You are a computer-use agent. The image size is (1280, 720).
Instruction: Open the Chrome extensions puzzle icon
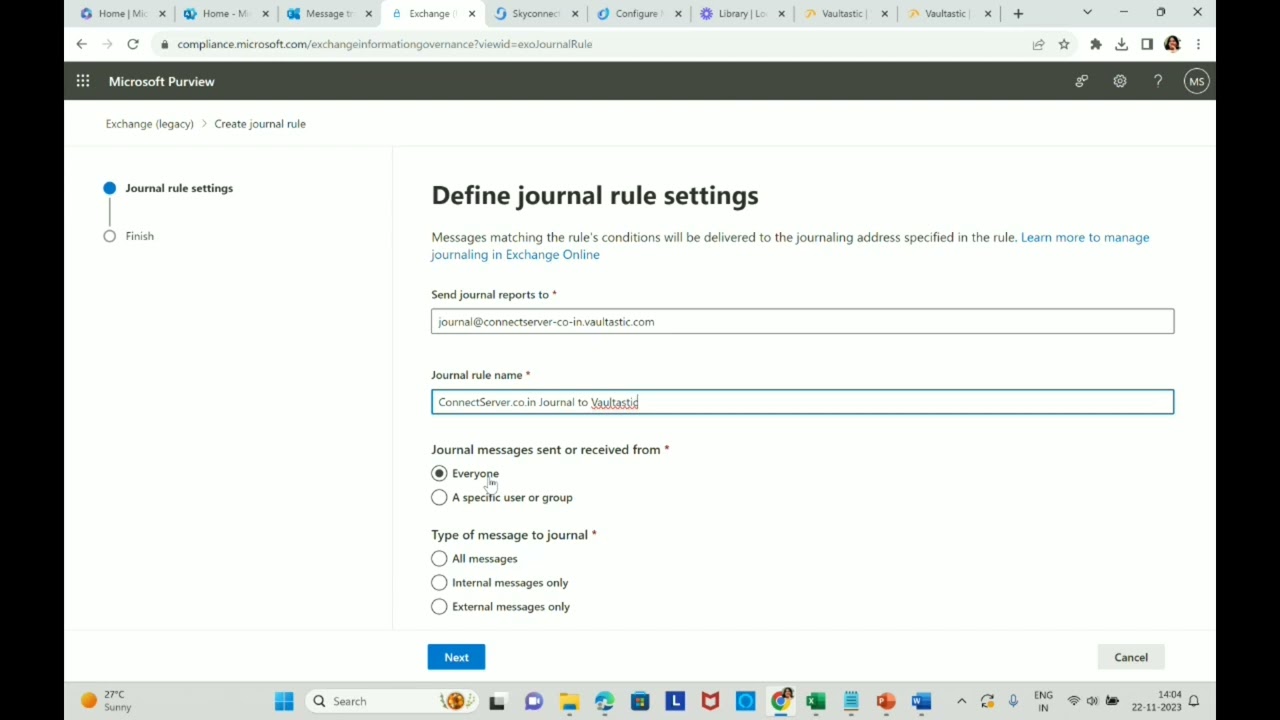[1096, 44]
